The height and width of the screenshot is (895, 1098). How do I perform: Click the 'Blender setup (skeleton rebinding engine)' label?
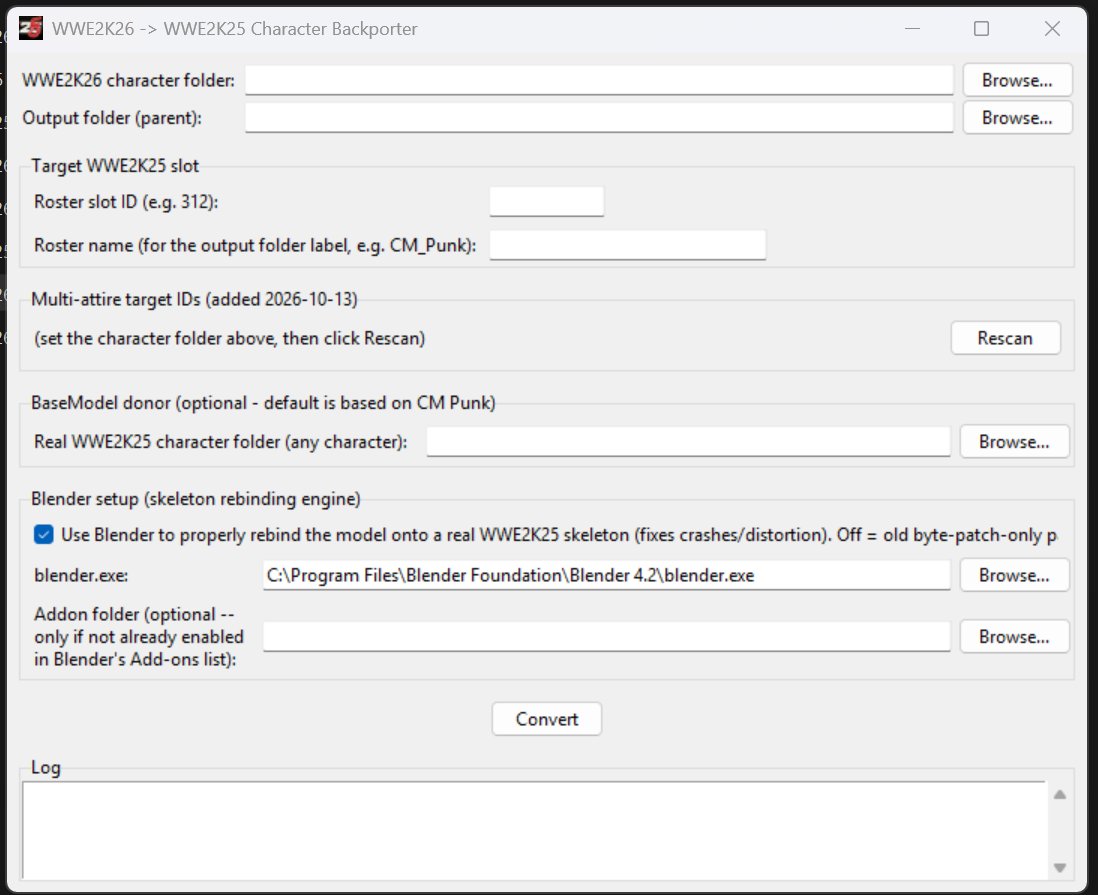[x=196, y=499]
